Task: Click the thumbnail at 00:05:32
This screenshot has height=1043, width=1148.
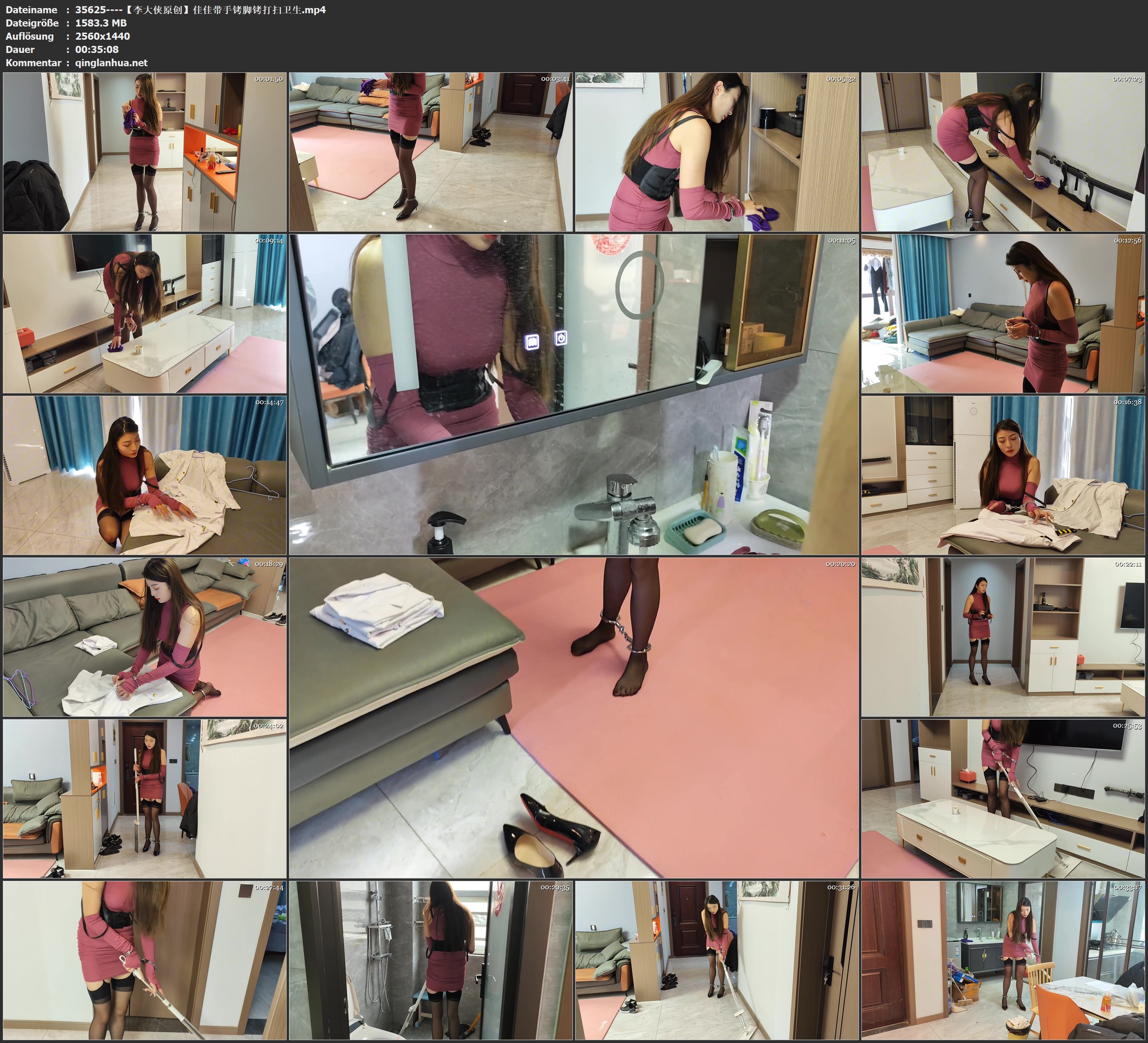Action: (716, 152)
